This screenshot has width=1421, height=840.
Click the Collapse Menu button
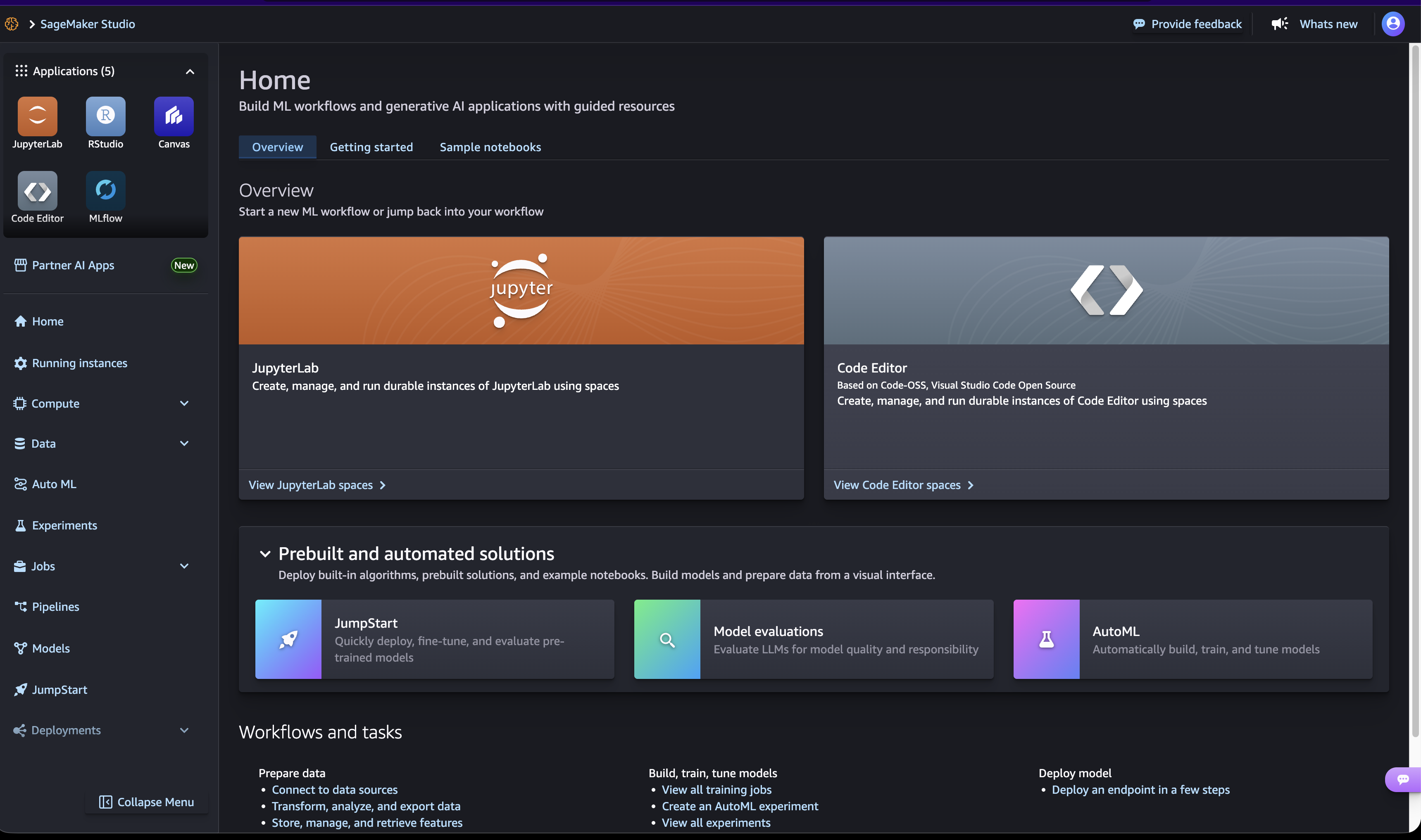click(x=147, y=802)
